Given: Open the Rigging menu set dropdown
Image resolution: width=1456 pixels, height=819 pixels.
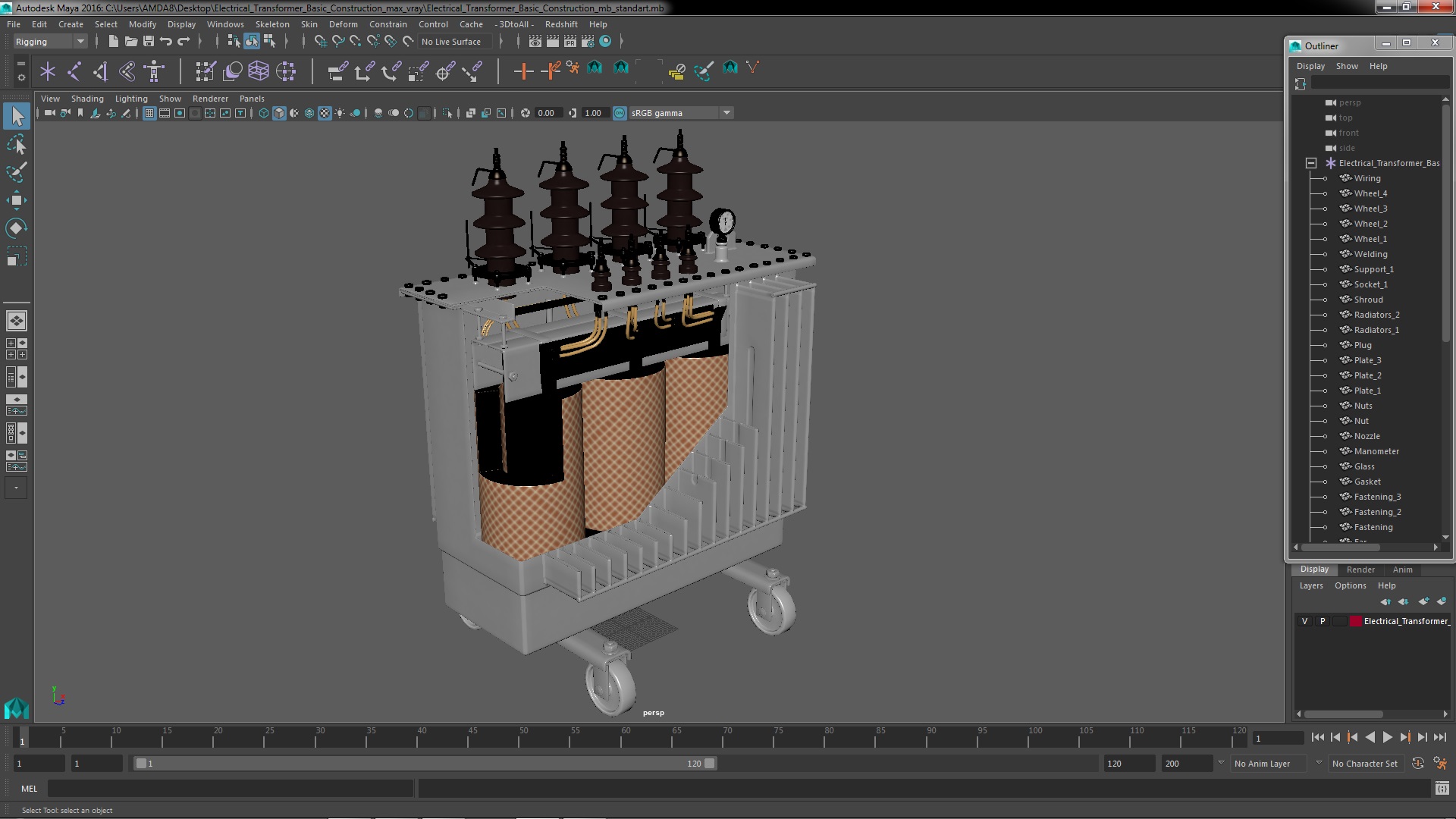Looking at the screenshot, I should 50,42.
